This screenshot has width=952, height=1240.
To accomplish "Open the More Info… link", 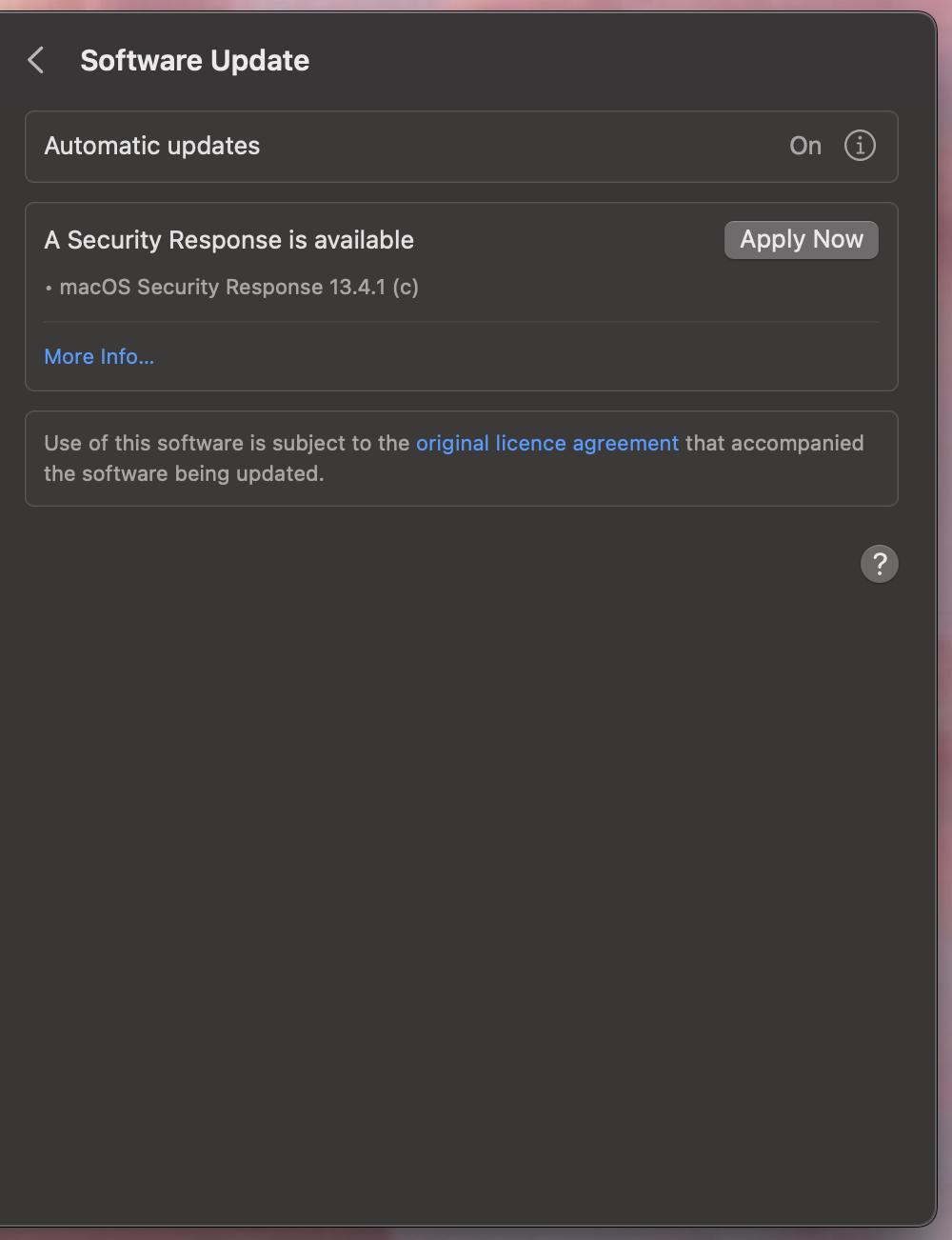I will pyautogui.click(x=99, y=356).
